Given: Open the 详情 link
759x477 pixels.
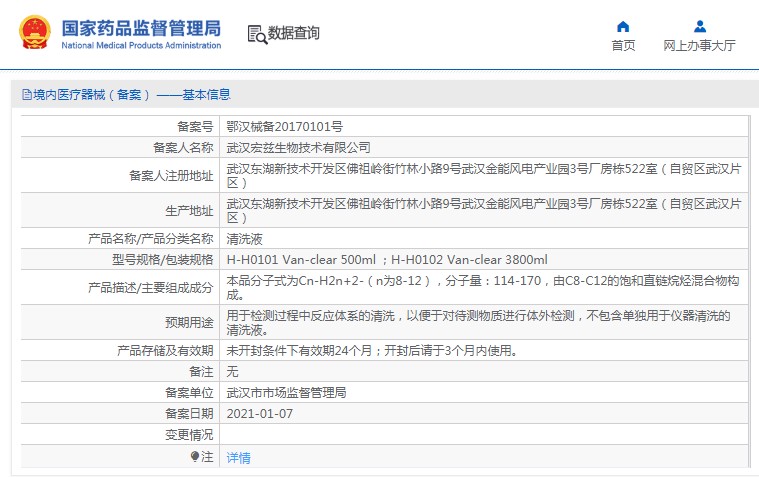Looking at the screenshot, I should (x=239, y=458).
